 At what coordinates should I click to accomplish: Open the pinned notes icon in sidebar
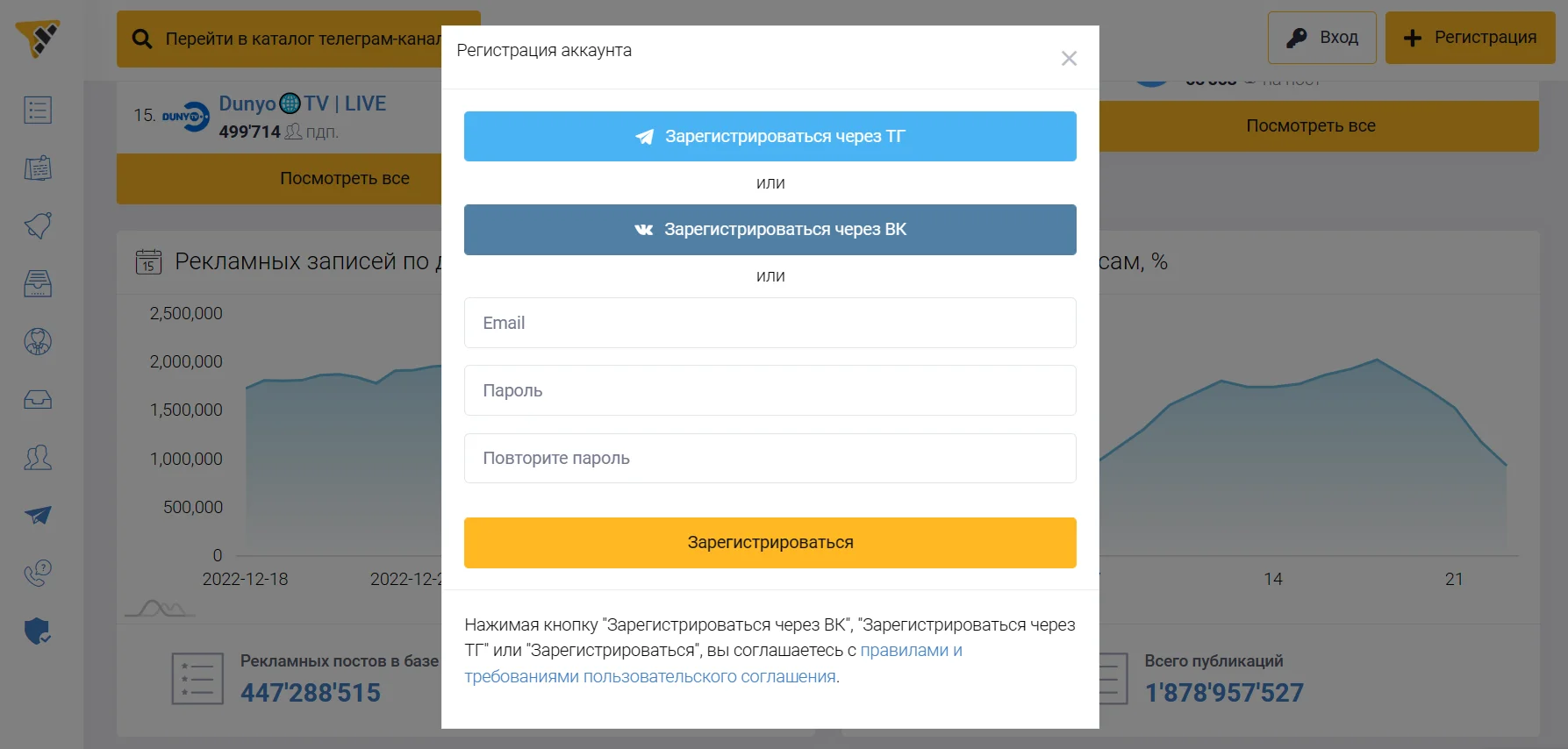38,168
